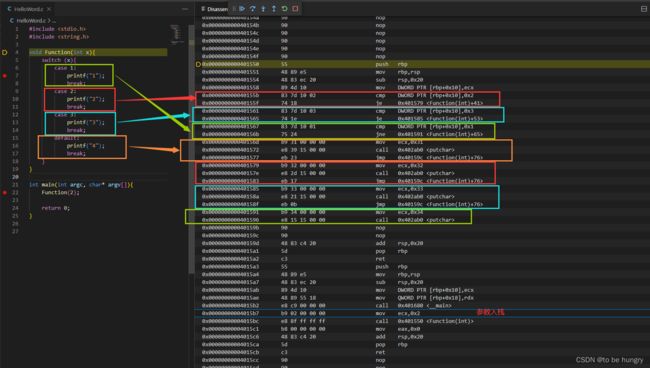Image resolution: width=650 pixels, height=368 pixels.
Task: Grab the debug toolbar drag handle
Action: point(234,8)
